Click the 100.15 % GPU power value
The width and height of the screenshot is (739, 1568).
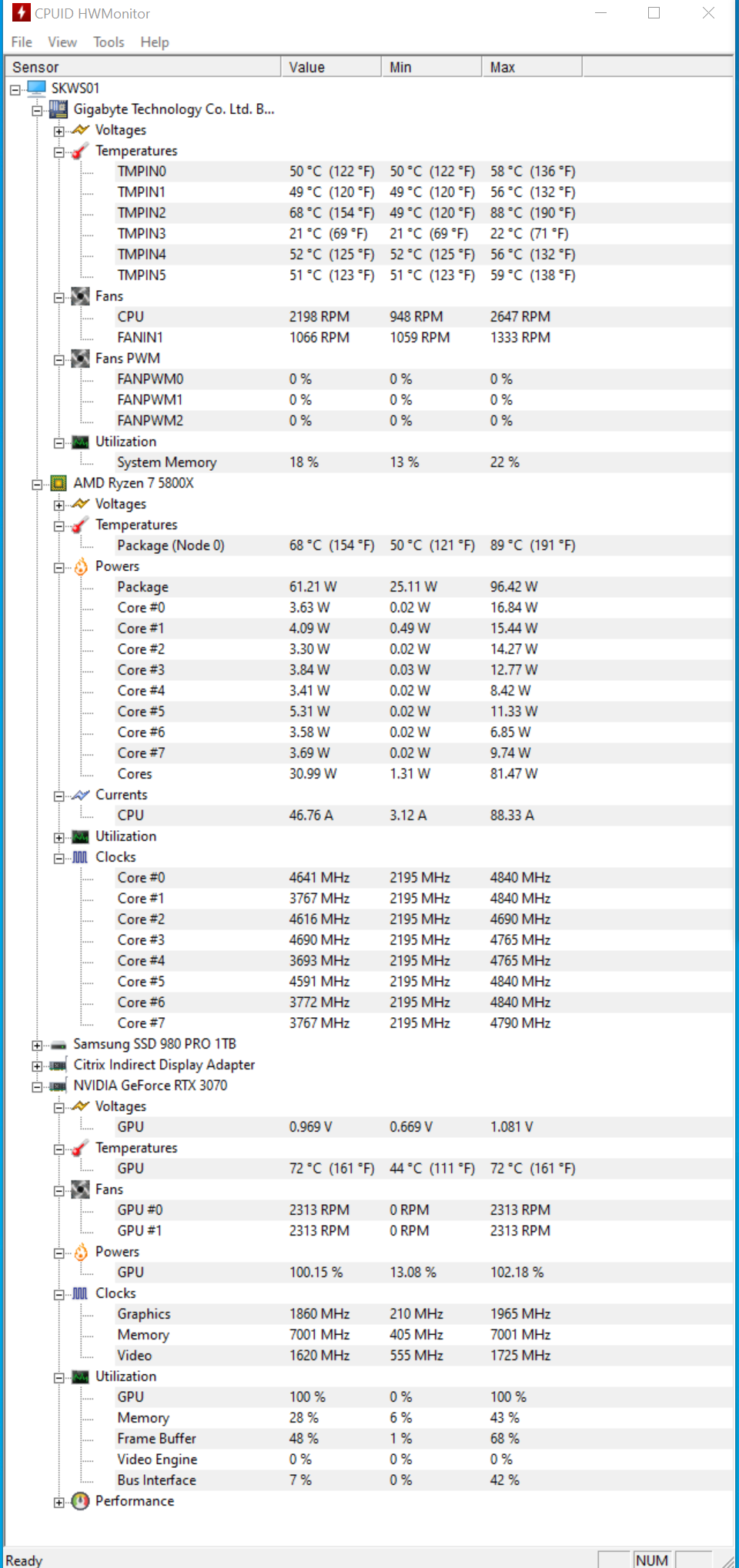tap(316, 1273)
